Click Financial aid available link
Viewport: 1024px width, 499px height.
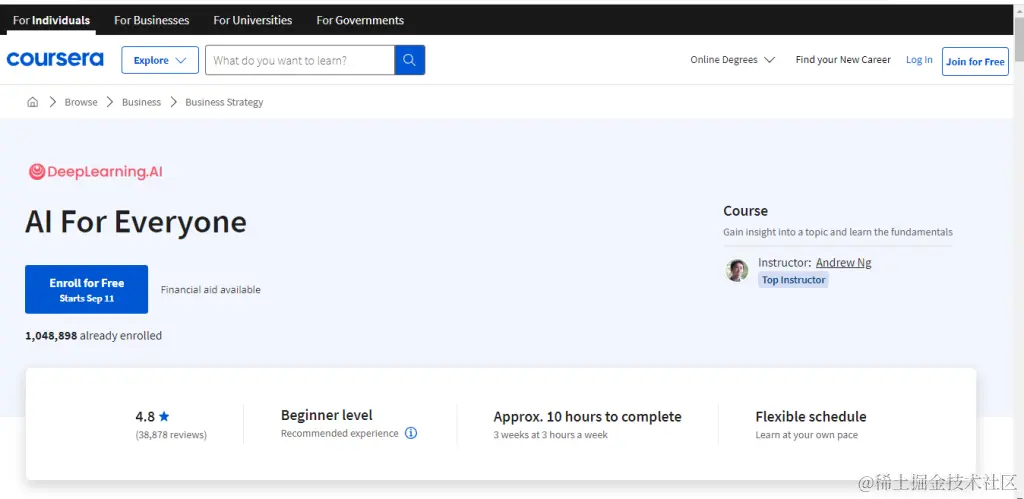pos(210,289)
